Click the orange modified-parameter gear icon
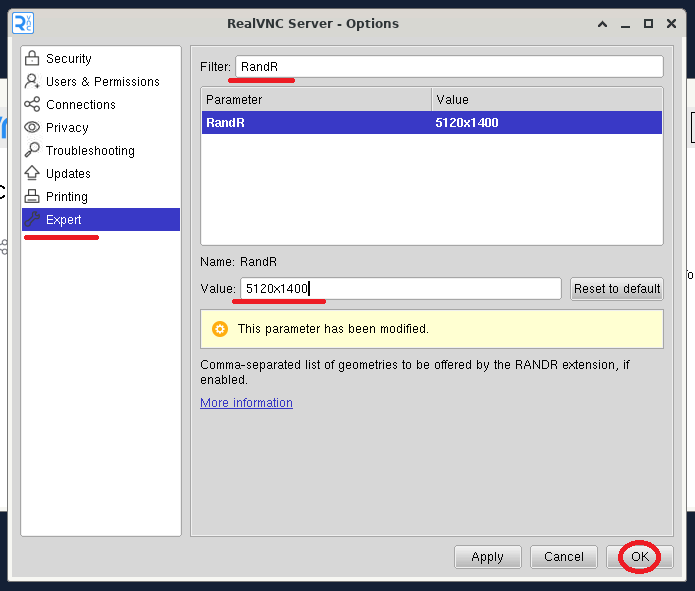695x591 pixels. click(220, 329)
